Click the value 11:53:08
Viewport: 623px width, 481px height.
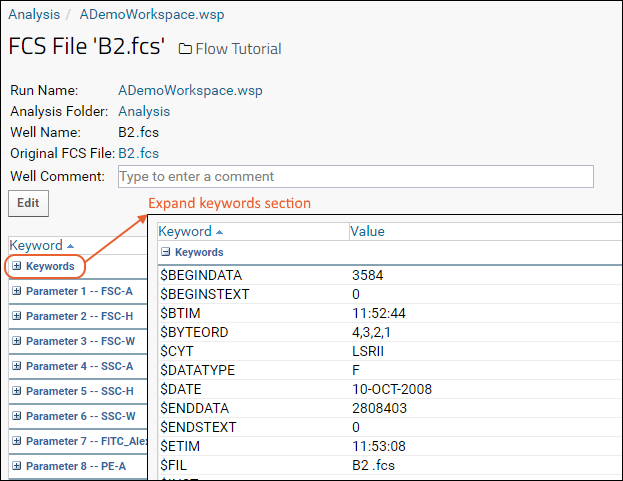click(379, 446)
